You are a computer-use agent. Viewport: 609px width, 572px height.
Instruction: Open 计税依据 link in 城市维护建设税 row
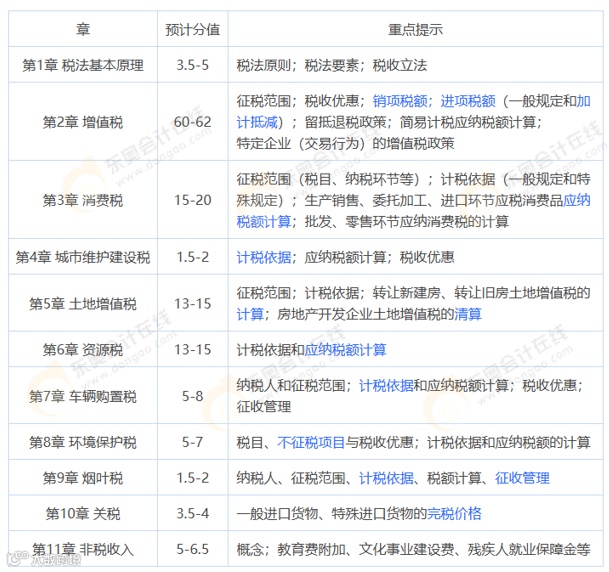[264, 257]
